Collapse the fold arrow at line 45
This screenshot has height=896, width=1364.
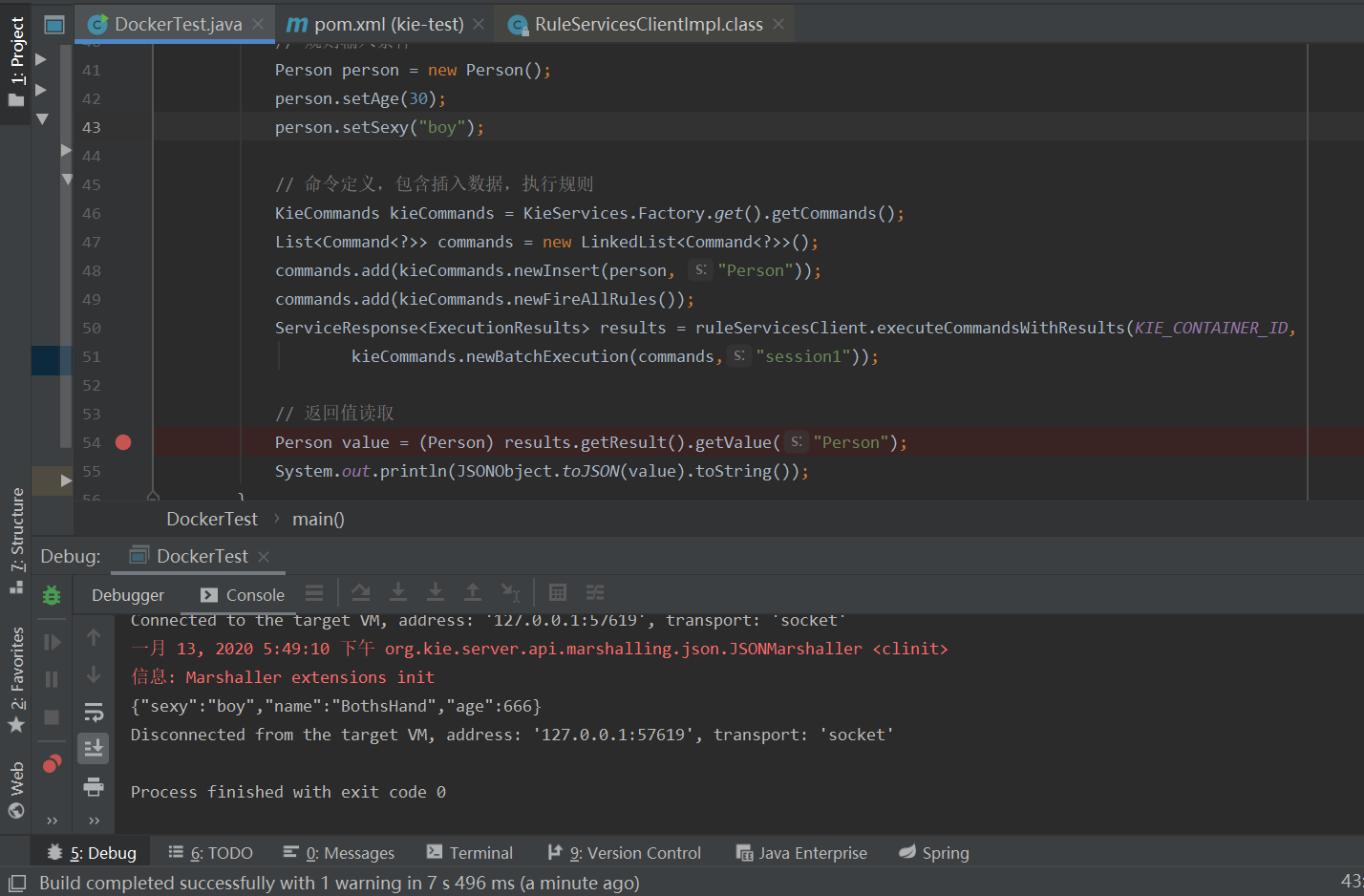pyautogui.click(x=67, y=179)
